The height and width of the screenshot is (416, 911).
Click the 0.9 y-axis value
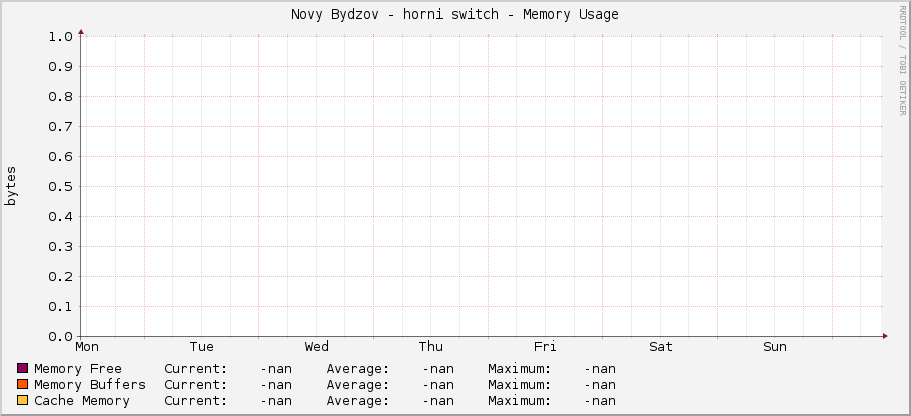(60, 66)
